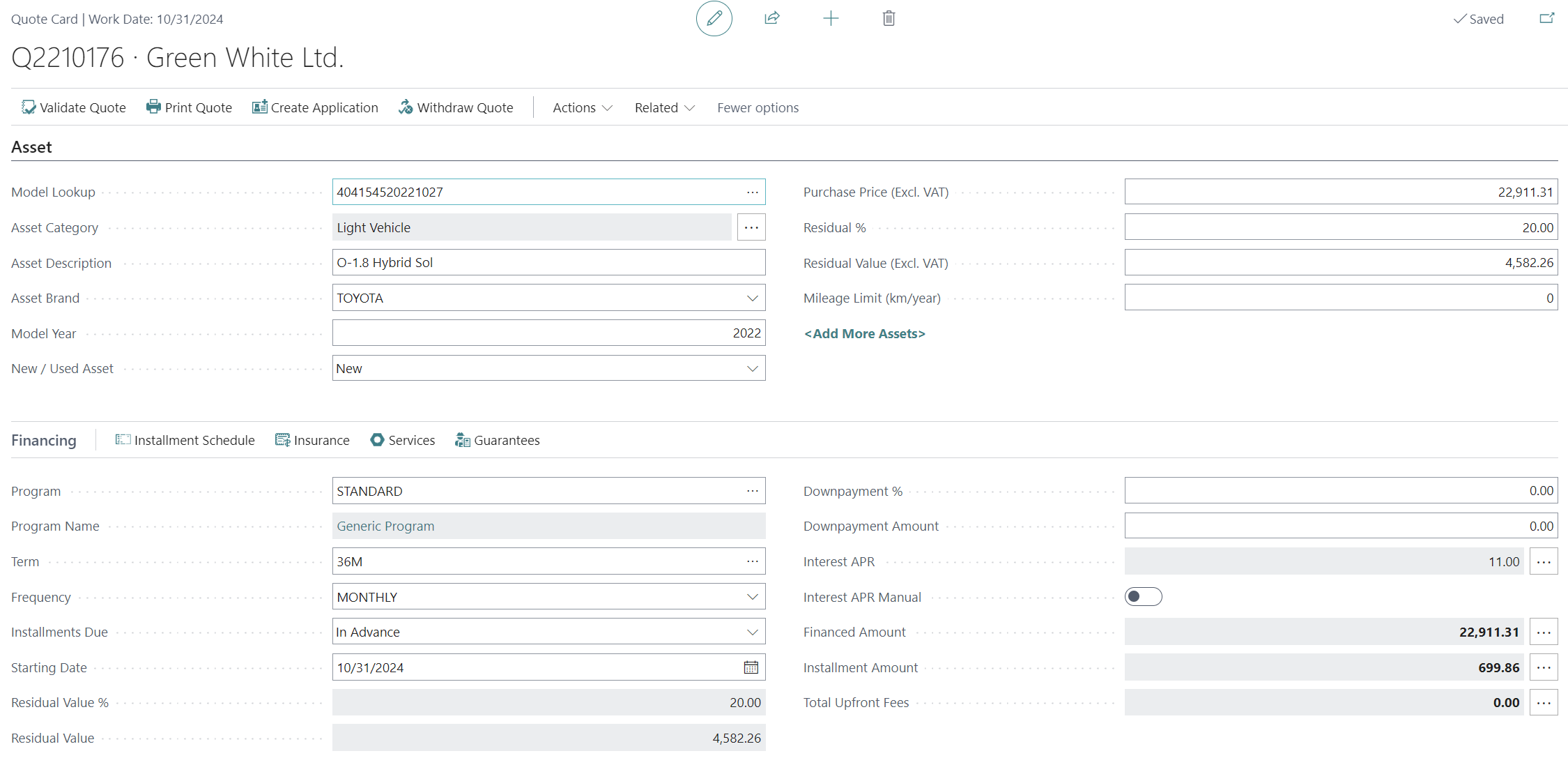Click Total Upfront Fees ellipsis button

click(x=1544, y=702)
